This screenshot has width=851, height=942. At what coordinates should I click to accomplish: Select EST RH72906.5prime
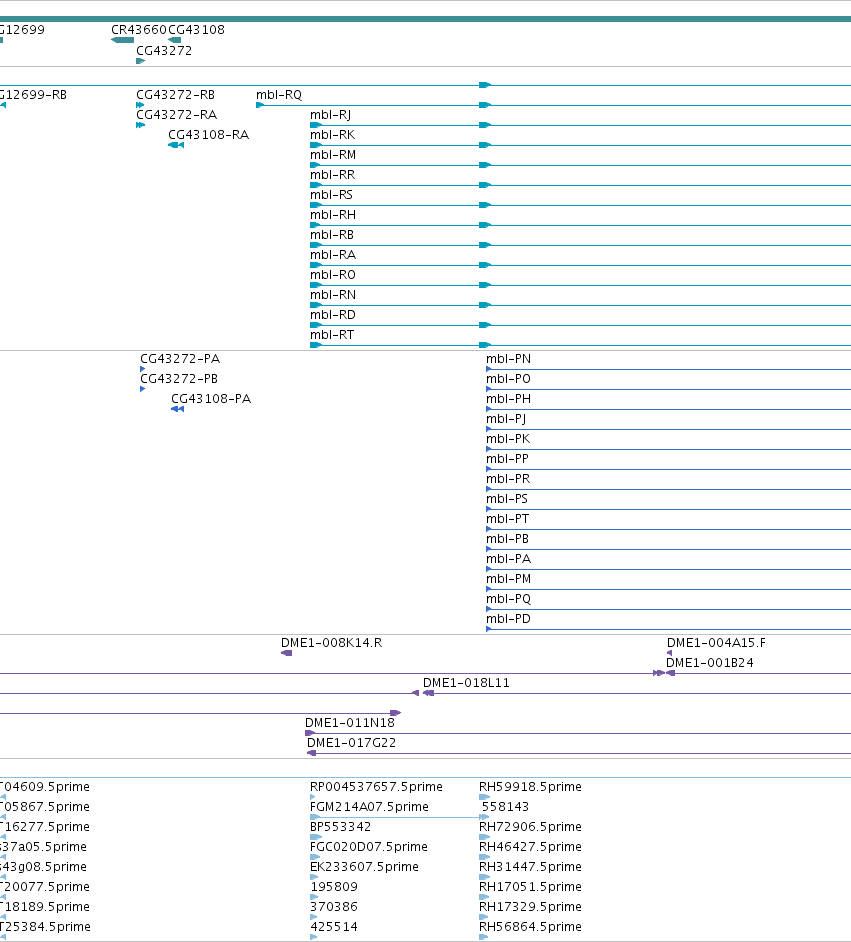[x=530, y=827]
